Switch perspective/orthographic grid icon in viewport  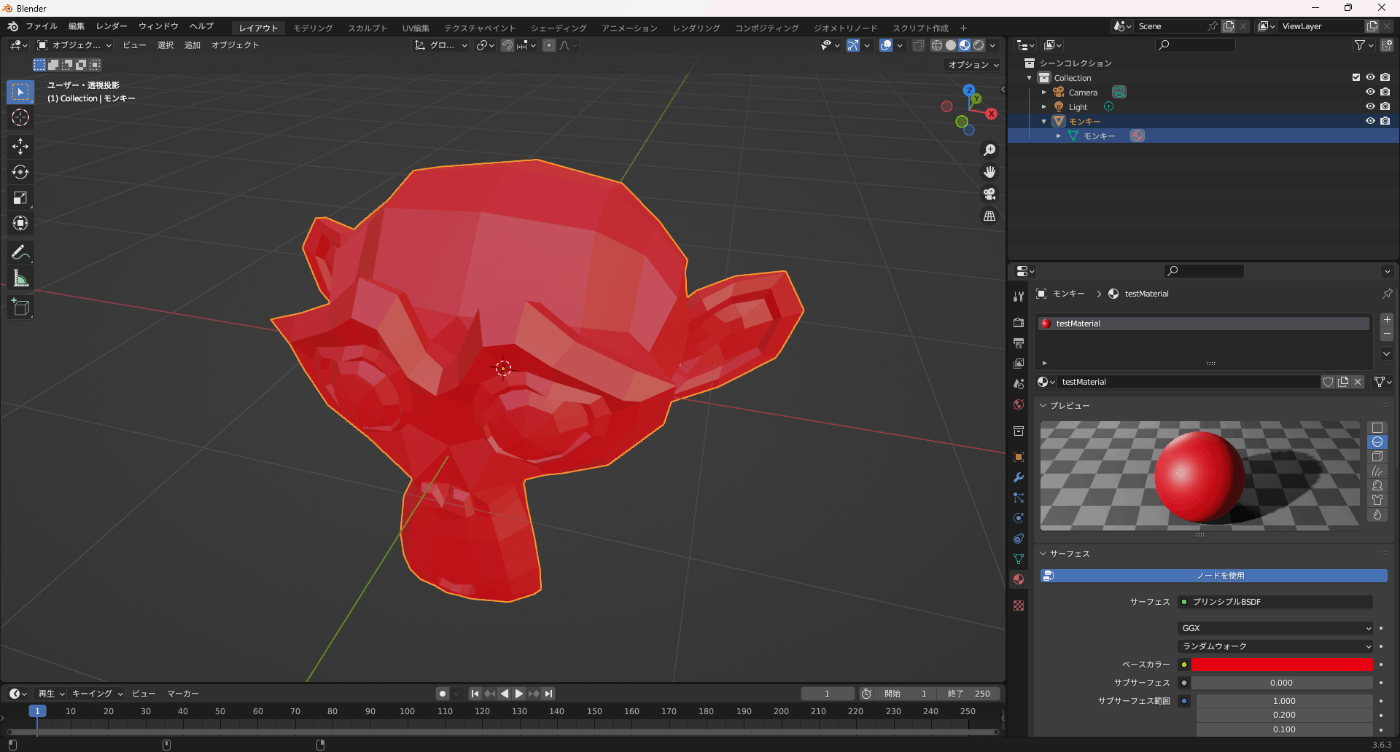point(989,216)
